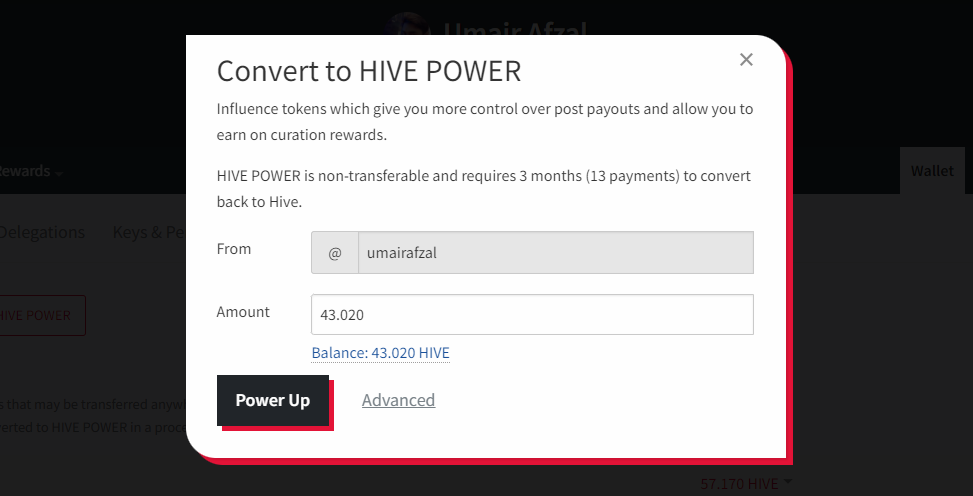Open the Keys & Permissions tab behind the dialog

pos(149,232)
